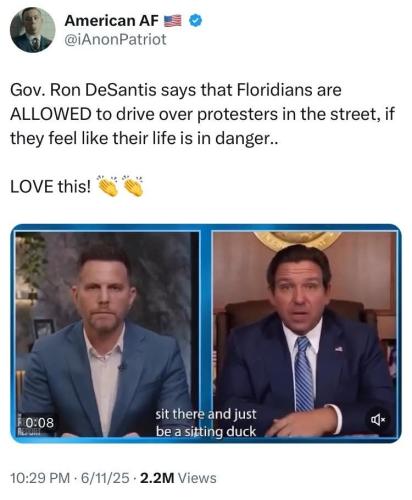
Task: Click the first clapping hands emoji
Action: pos(107,186)
